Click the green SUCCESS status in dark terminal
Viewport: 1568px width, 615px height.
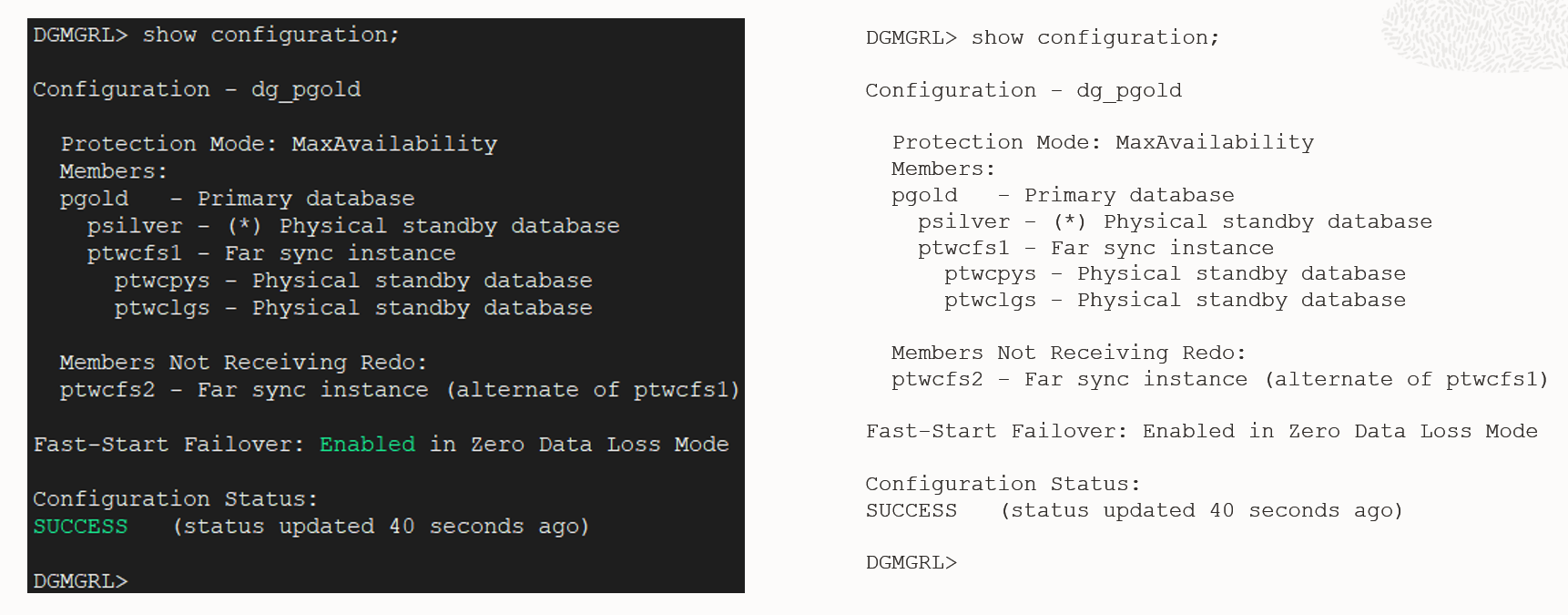point(80,526)
